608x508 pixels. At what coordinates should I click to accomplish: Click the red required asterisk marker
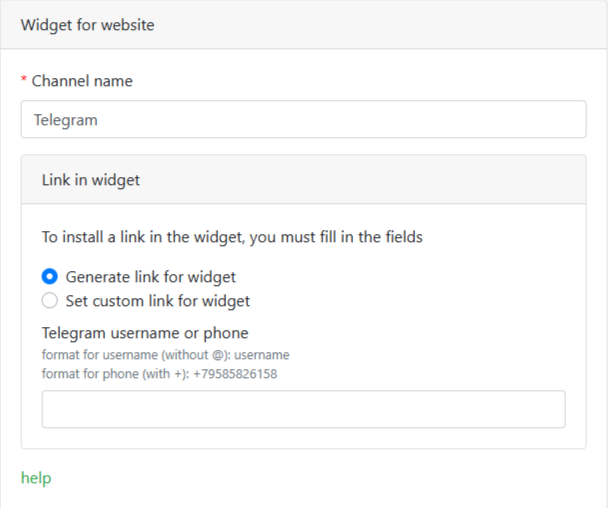pos(24,81)
